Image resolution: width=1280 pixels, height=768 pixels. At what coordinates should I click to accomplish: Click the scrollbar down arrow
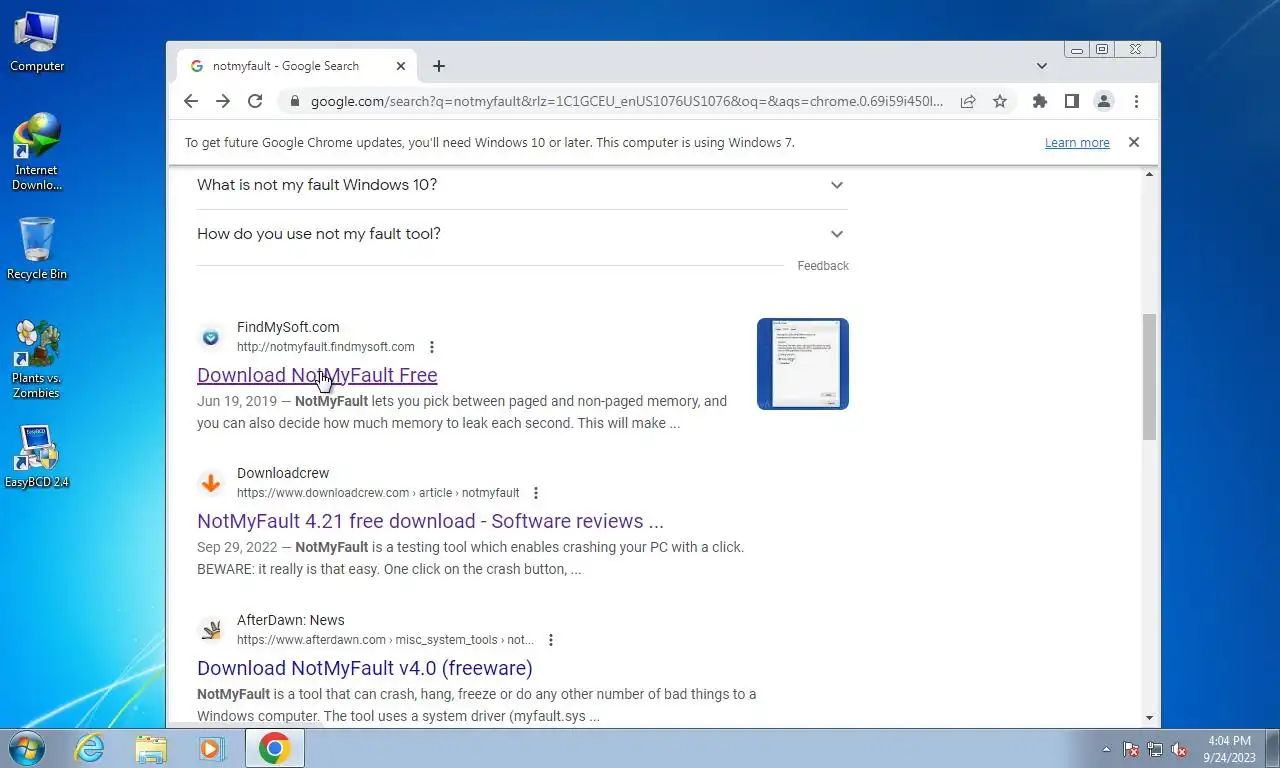[x=1150, y=718]
